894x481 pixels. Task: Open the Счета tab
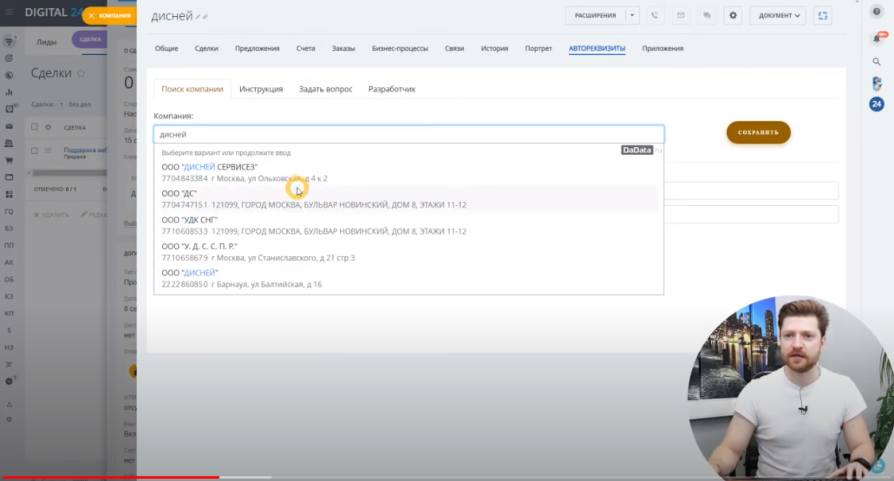[x=306, y=48]
